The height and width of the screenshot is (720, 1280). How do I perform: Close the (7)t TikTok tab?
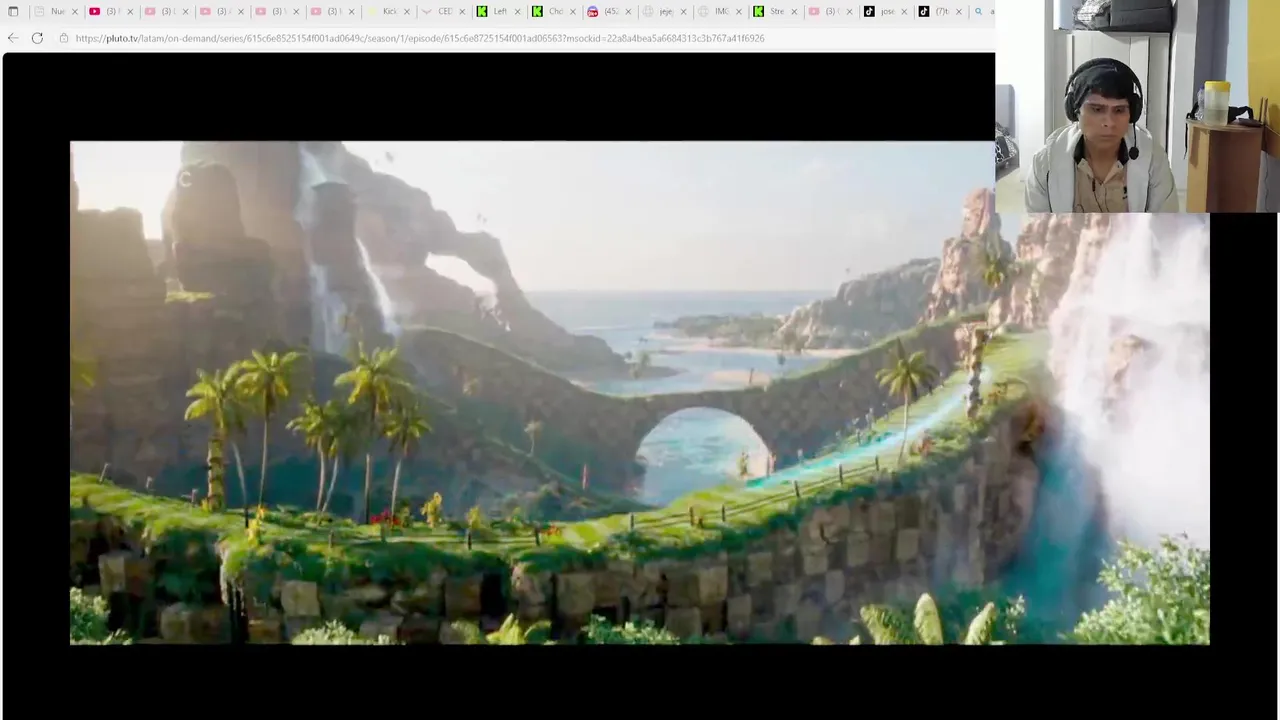(959, 11)
